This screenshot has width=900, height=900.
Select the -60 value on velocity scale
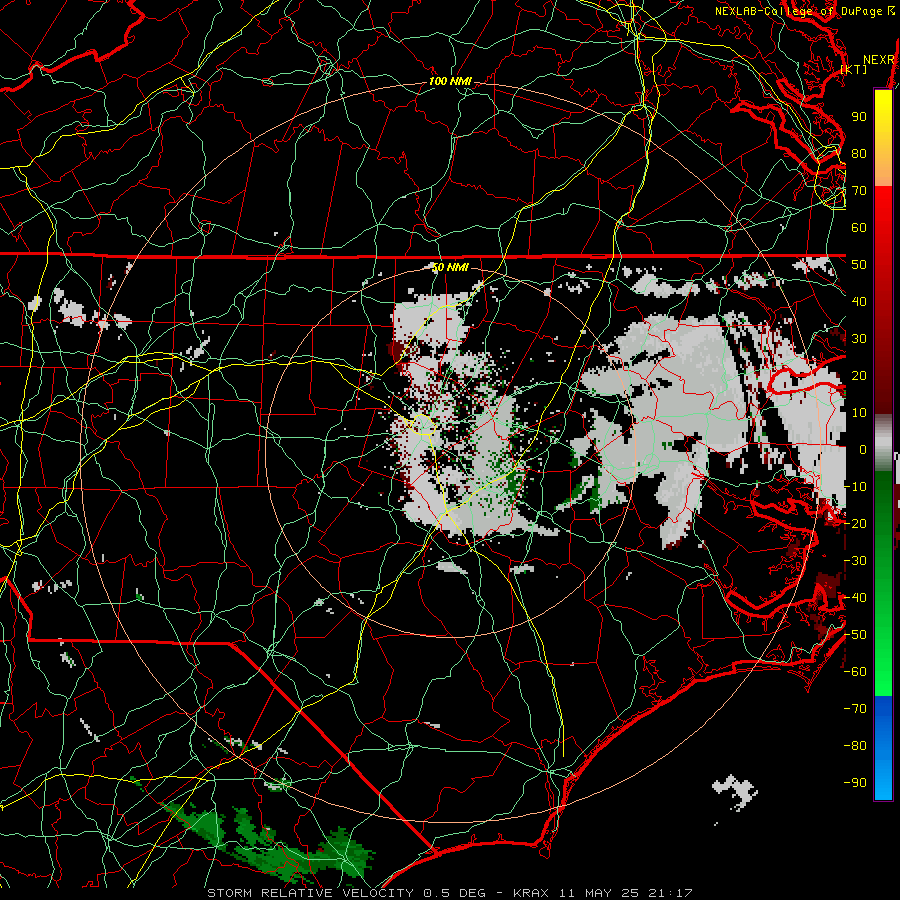click(855, 672)
